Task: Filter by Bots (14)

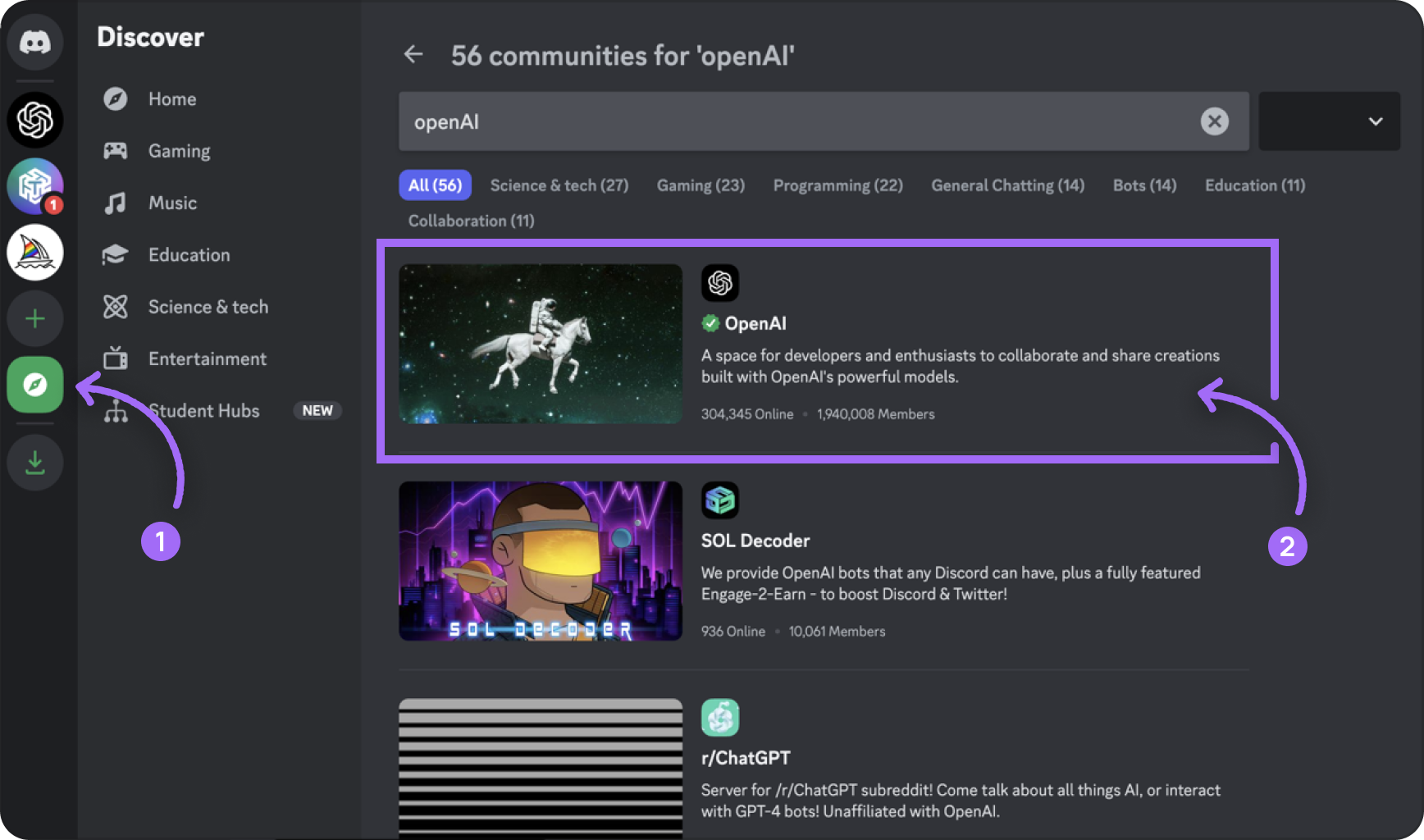Action: (x=1144, y=185)
